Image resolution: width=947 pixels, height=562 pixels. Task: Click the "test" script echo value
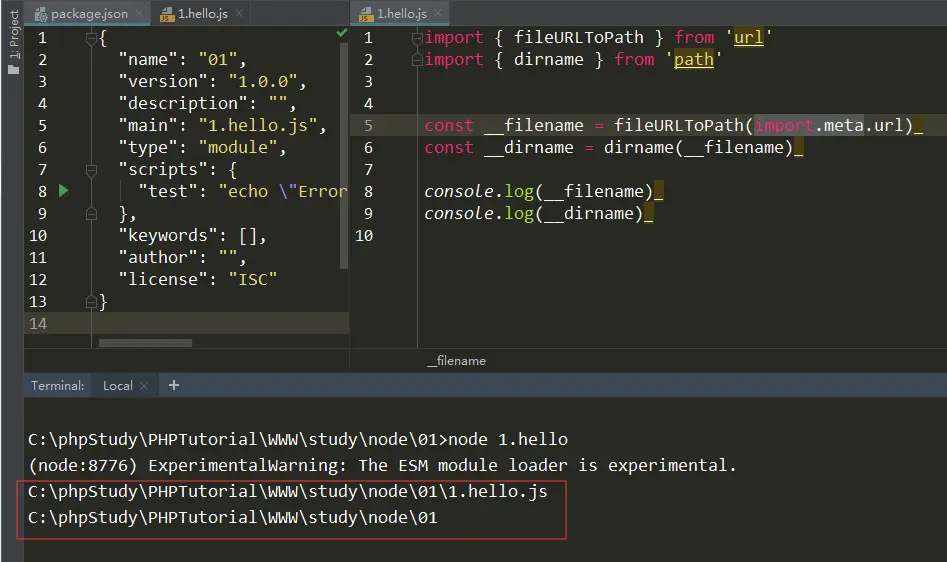[283, 191]
